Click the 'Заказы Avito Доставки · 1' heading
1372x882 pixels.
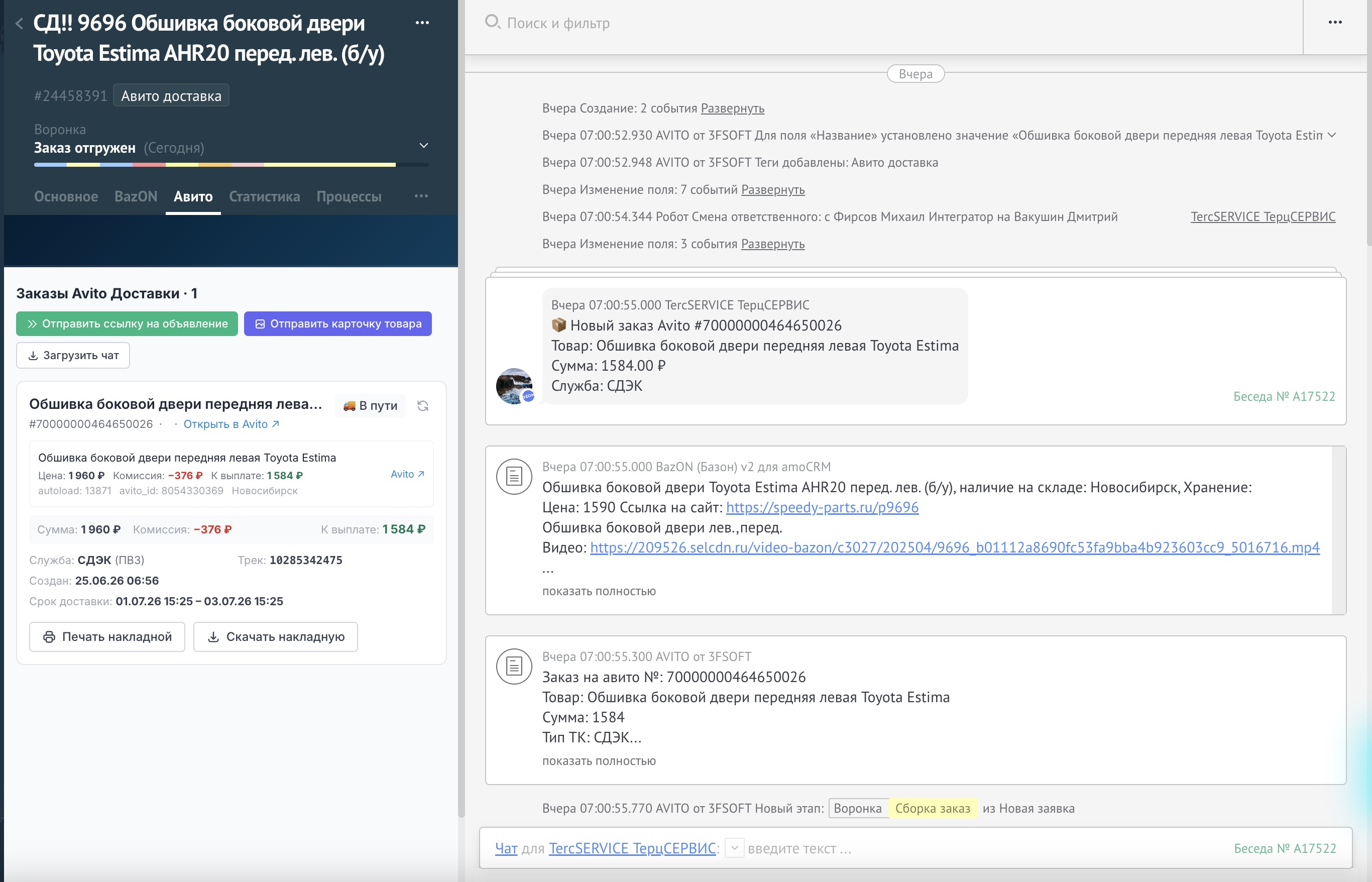tap(106, 293)
